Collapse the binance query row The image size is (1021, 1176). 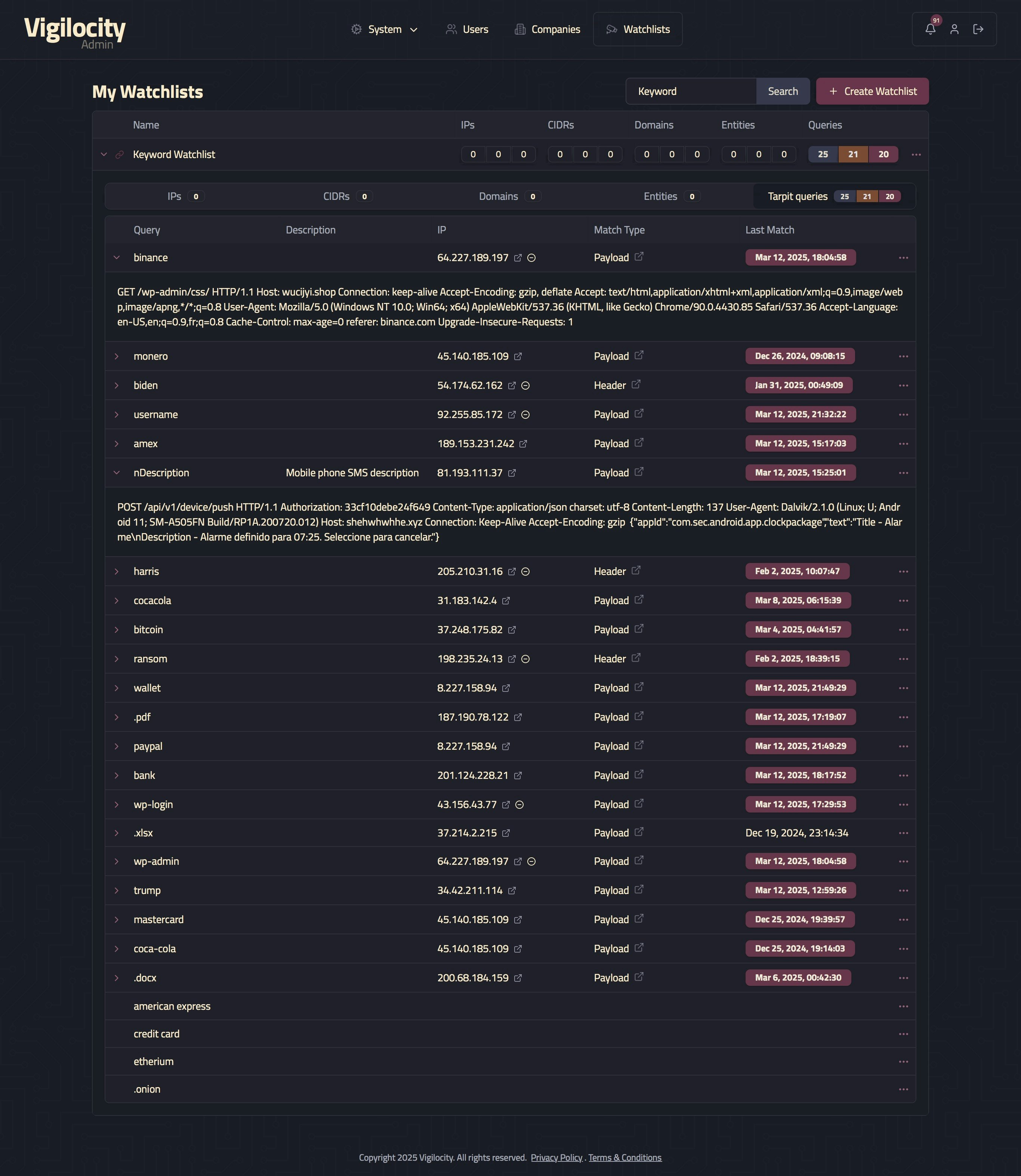click(117, 257)
